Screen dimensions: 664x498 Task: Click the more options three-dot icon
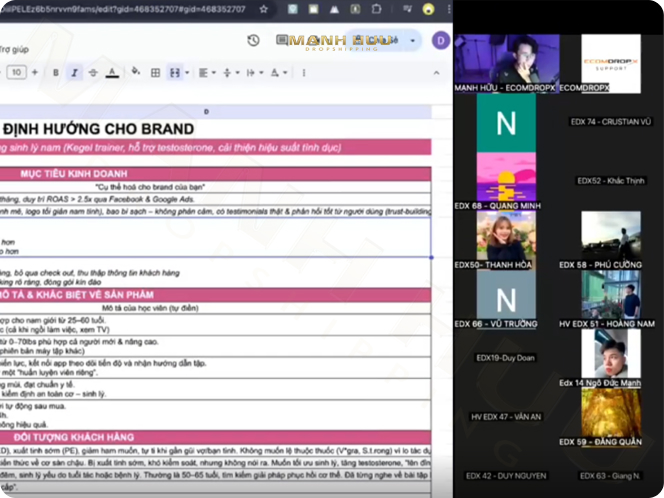coord(302,73)
